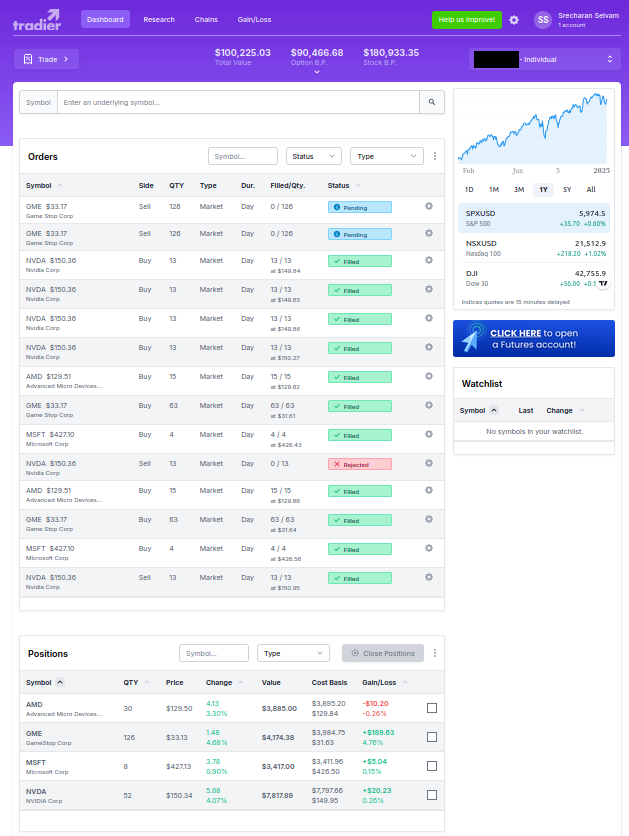Open gear for rejected NVDA sell order
Viewport: 629px width, 836px height.
(x=429, y=463)
